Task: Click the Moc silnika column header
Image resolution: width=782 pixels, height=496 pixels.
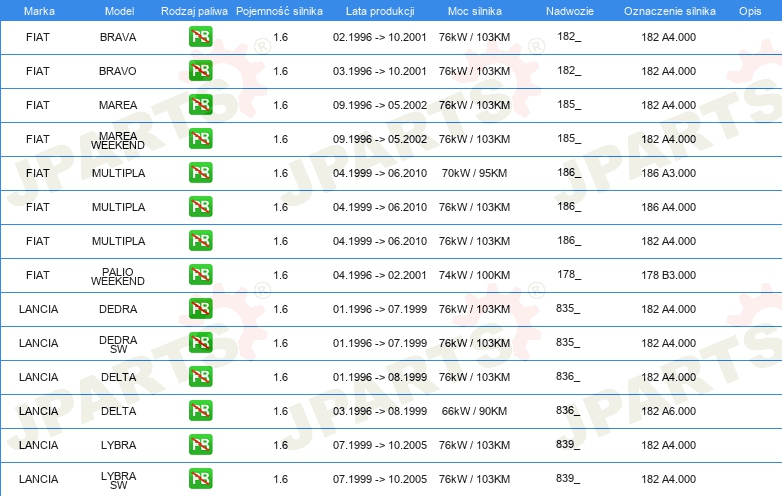Action: click(475, 11)
